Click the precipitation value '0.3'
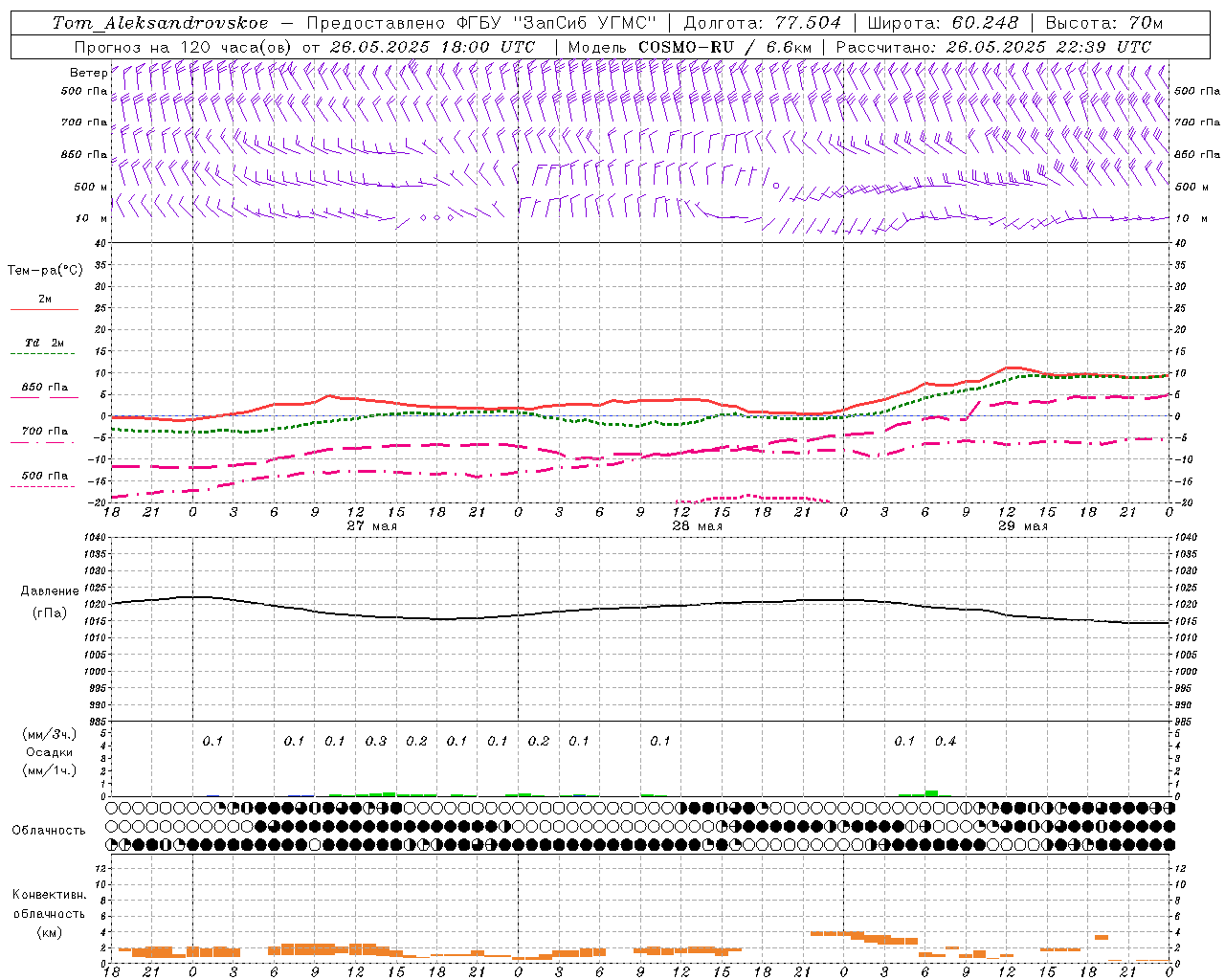Image resolution: width=1225 pixels, height=980 pixels. 376,742
